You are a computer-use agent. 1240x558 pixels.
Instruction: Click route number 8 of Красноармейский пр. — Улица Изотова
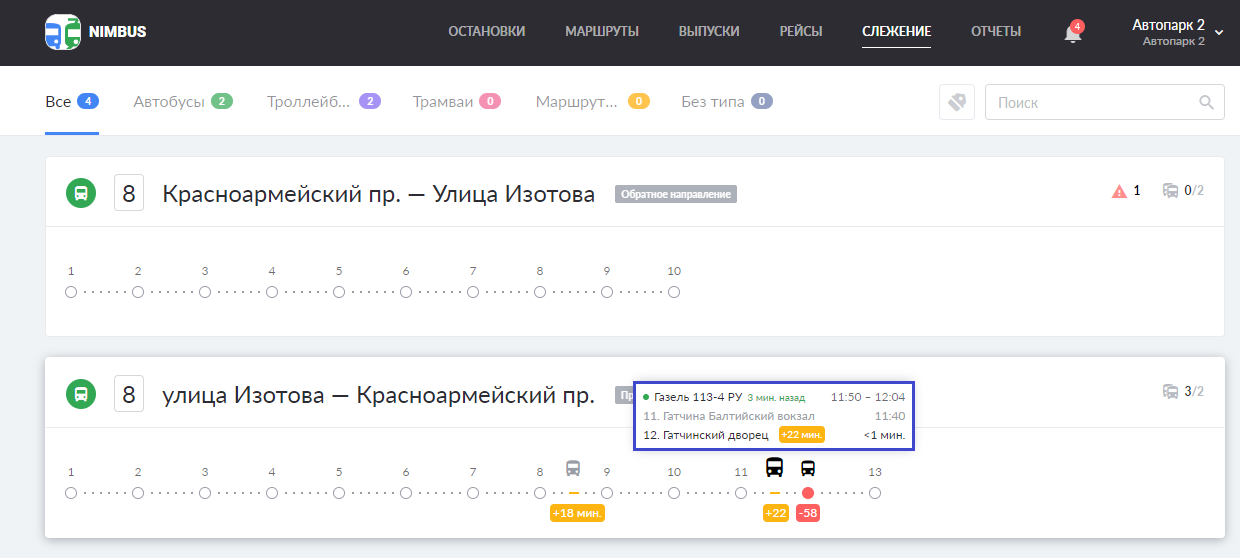[x=129, y=193]
